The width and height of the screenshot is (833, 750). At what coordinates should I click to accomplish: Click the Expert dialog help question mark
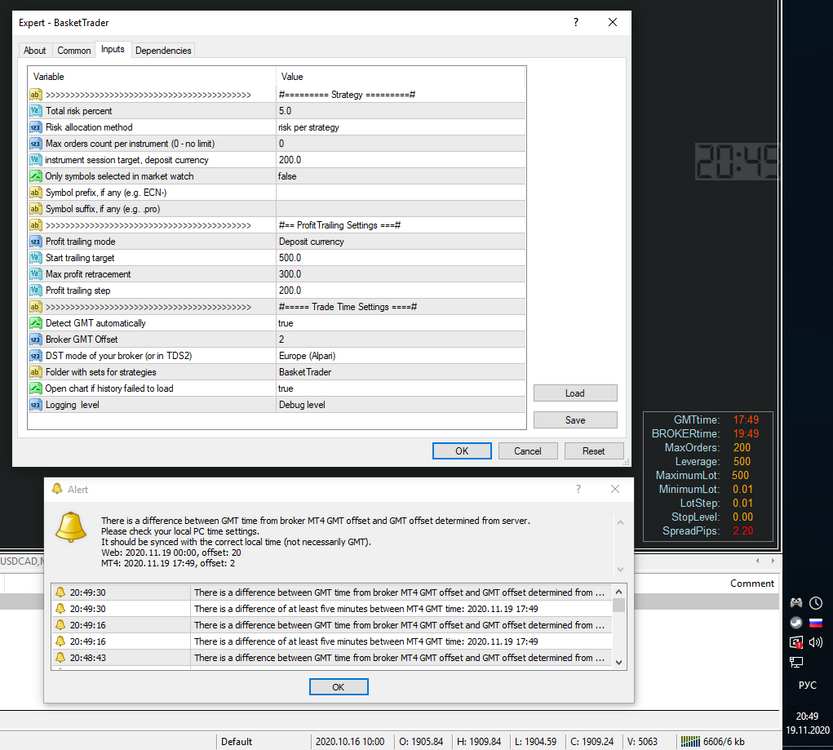pos(576,22)
